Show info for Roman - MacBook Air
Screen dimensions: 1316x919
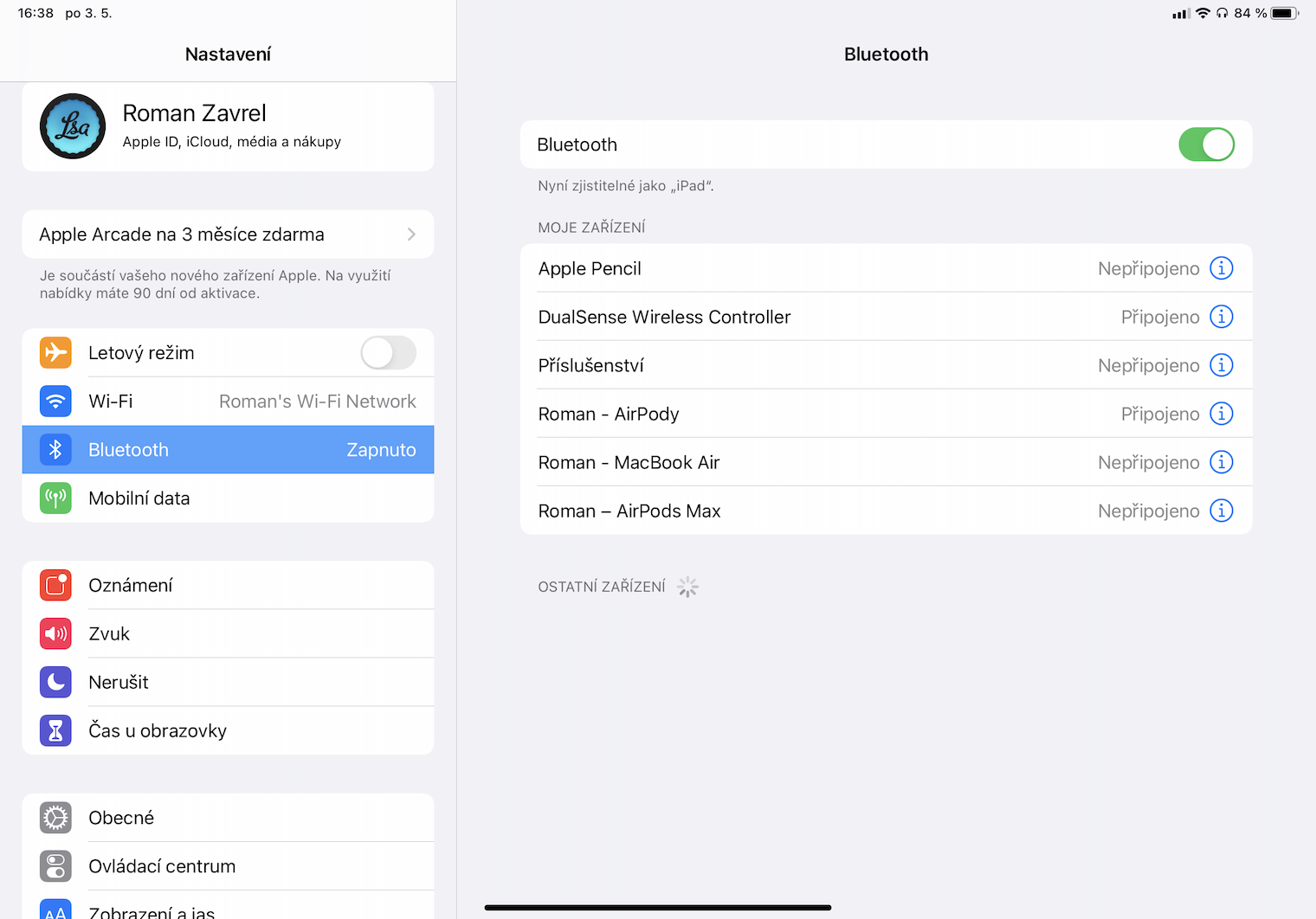pos(1221,462)
